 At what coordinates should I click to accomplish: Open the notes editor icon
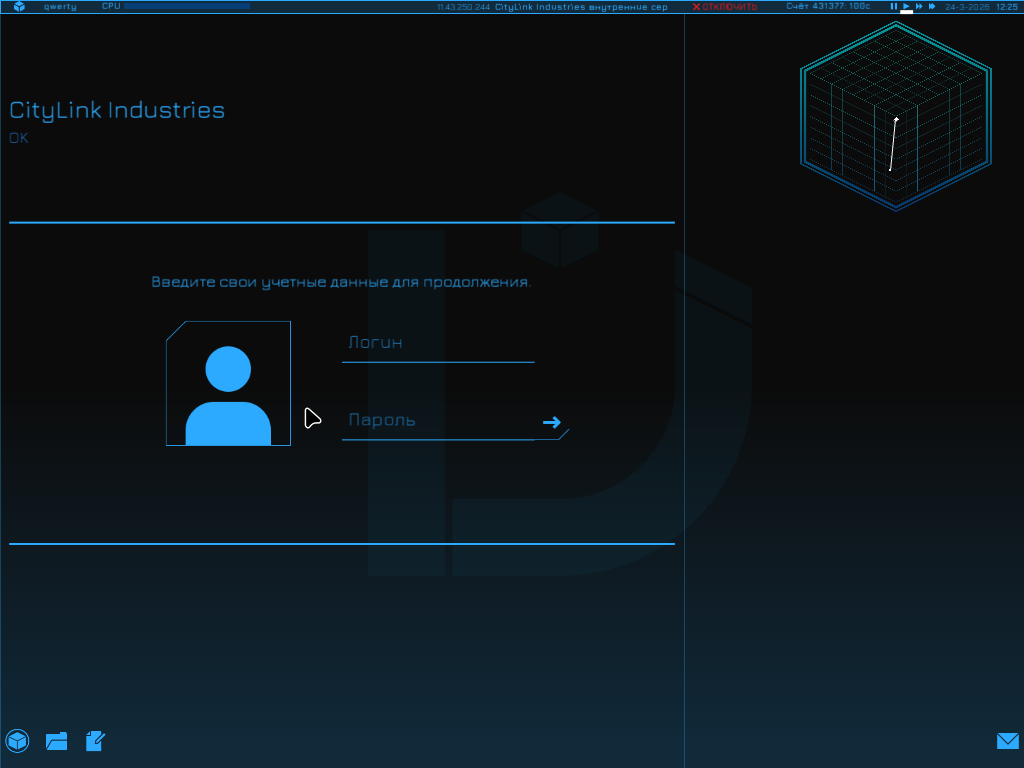pyautogui.click(x=96, y=741)
